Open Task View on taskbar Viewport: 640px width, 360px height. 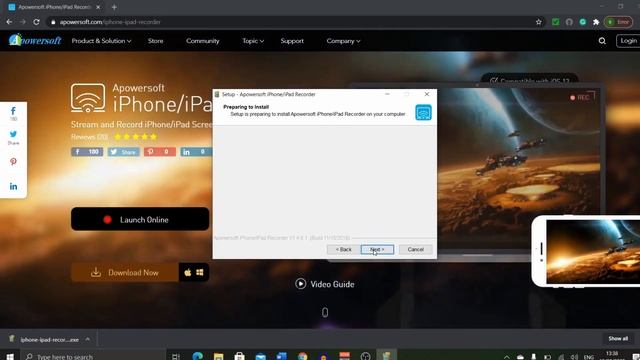(x=176, y=356)
